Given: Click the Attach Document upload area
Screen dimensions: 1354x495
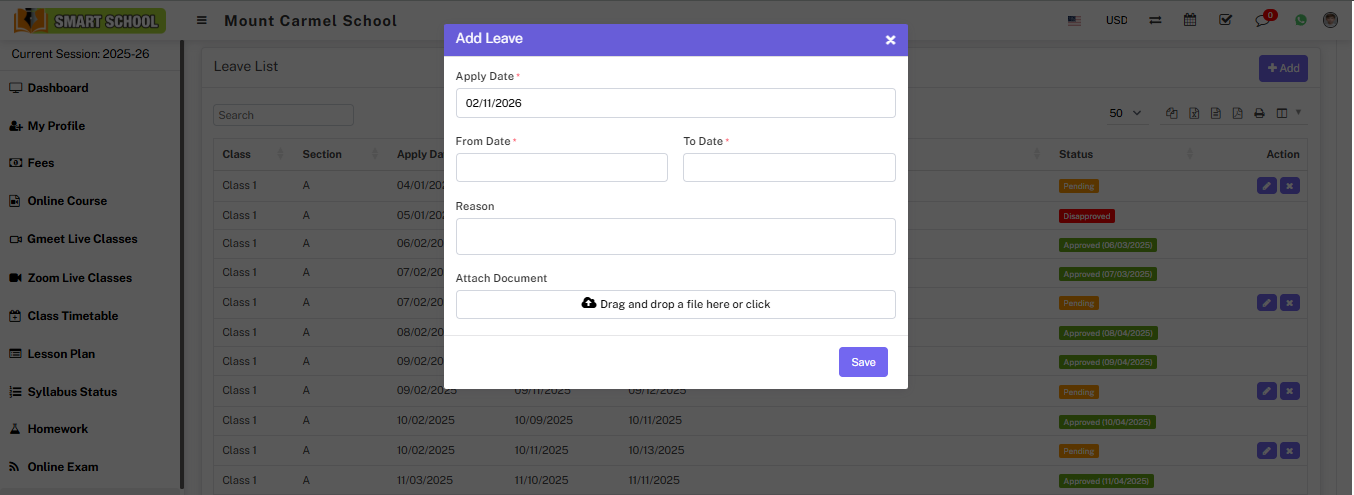Looking at the screenshot, I should [x=675, y=304].
